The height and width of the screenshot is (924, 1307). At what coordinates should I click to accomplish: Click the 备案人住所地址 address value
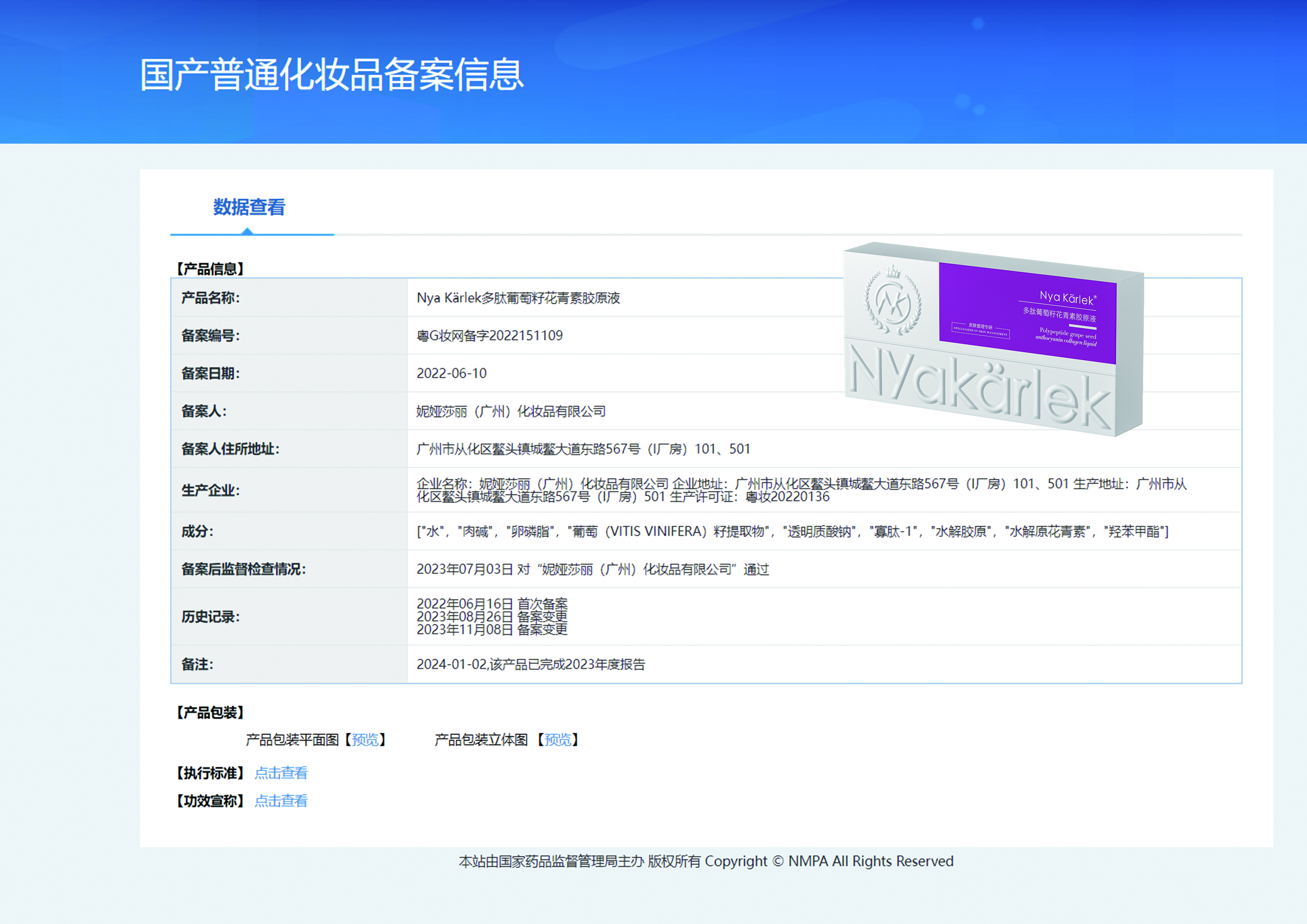coord(583,449)
